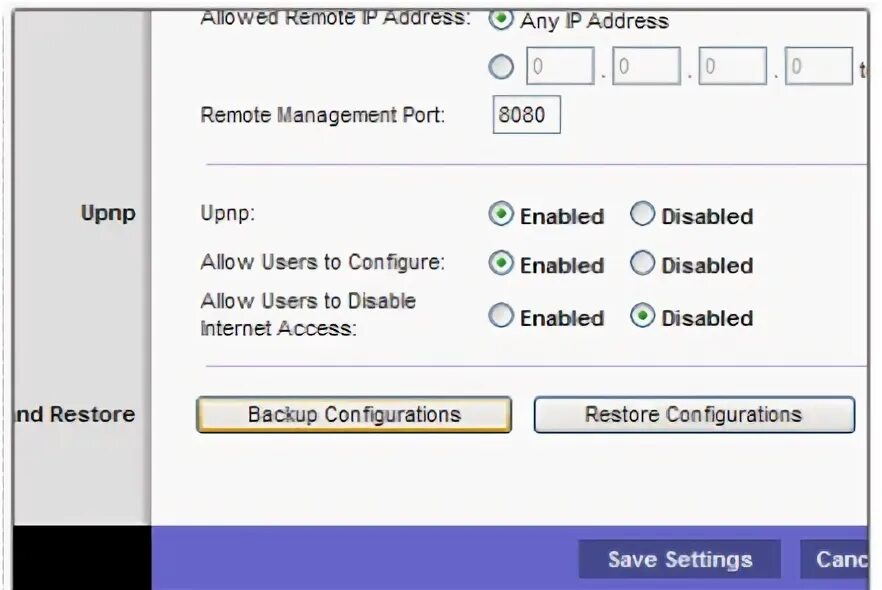
Task: Click the Allowed Remote IP Address label
Action: pos(335,17)
